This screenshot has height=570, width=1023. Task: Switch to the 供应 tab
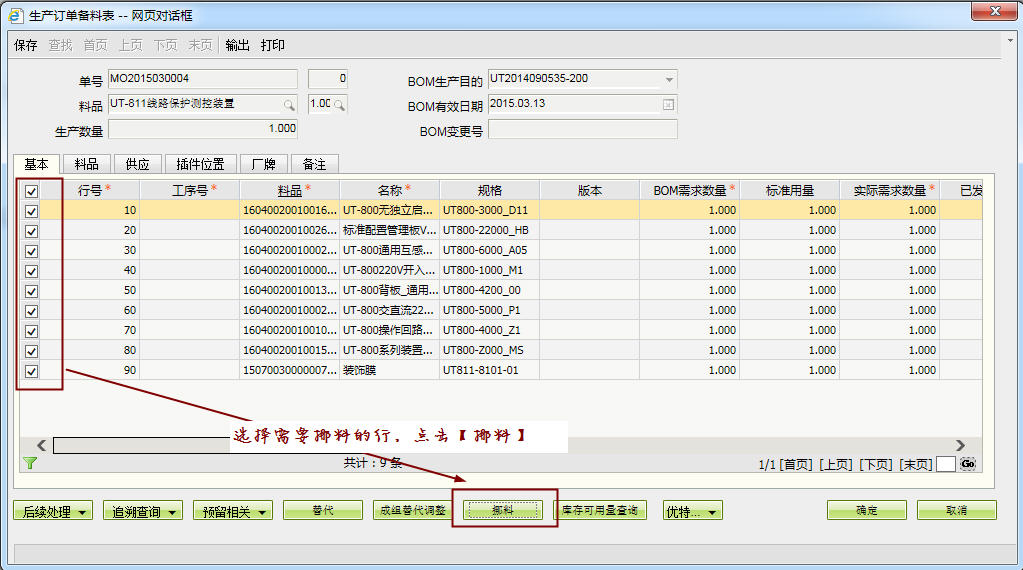point(137,164)
